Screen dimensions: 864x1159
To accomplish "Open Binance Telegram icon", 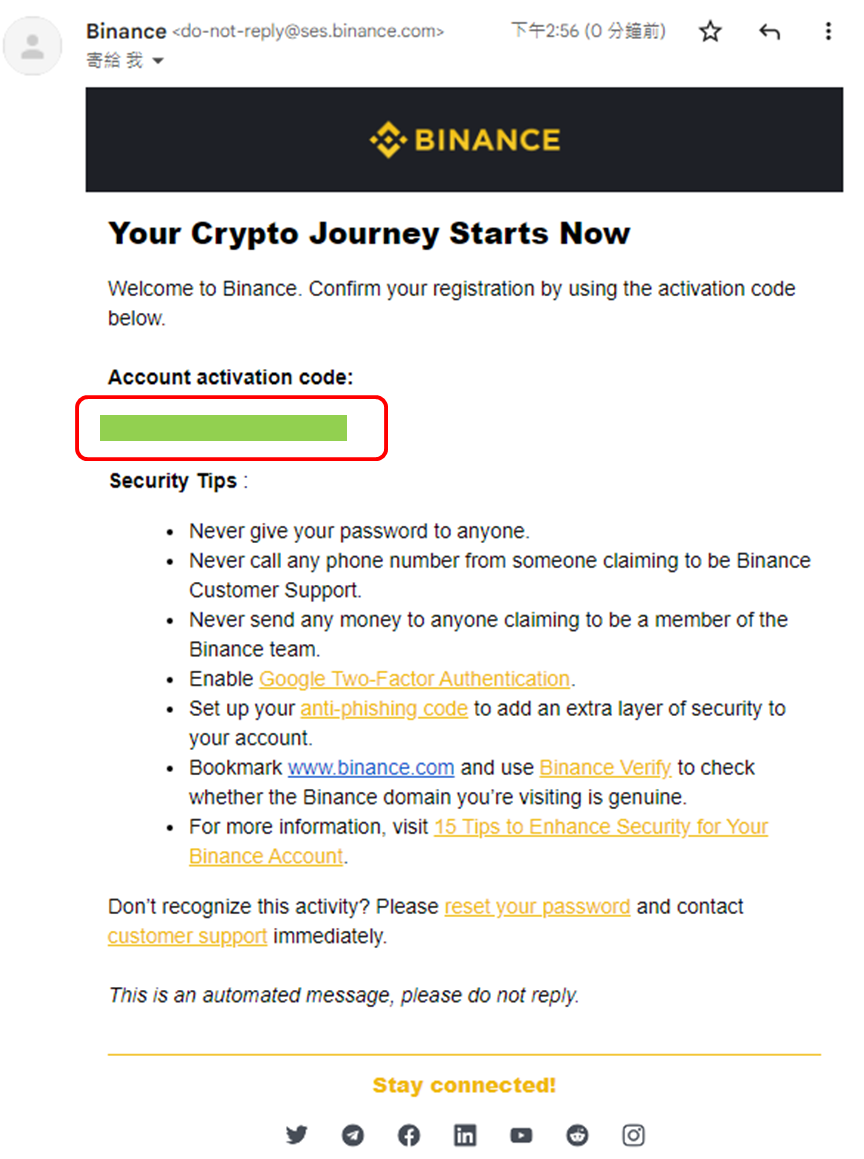I will pos(353,1135).
